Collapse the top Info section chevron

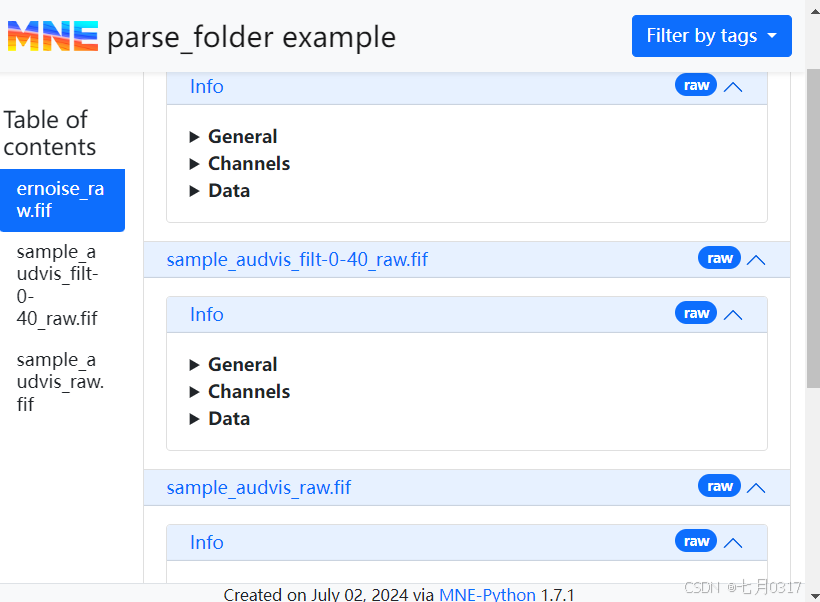[x=733, y=87]
